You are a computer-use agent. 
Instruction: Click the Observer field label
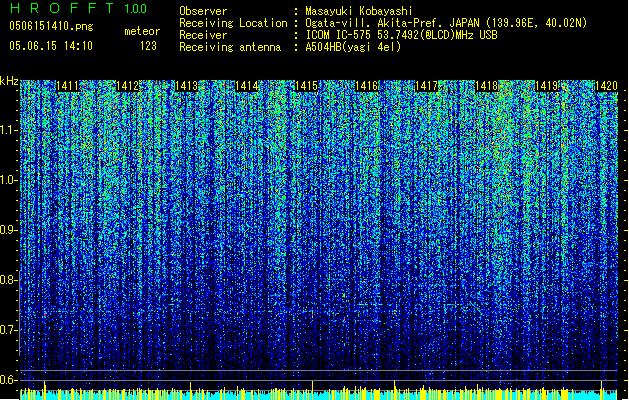click(203, 11)
